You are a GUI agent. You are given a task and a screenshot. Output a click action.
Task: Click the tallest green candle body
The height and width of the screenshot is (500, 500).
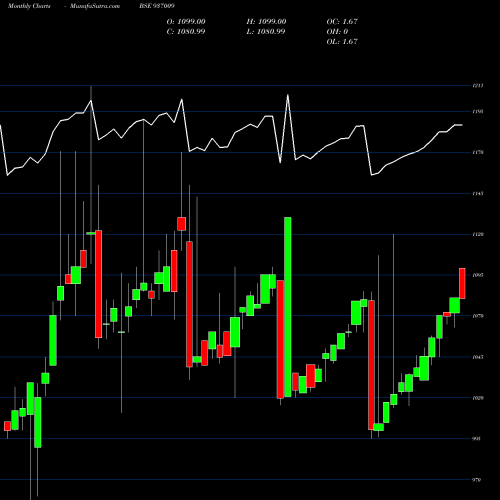288,307
